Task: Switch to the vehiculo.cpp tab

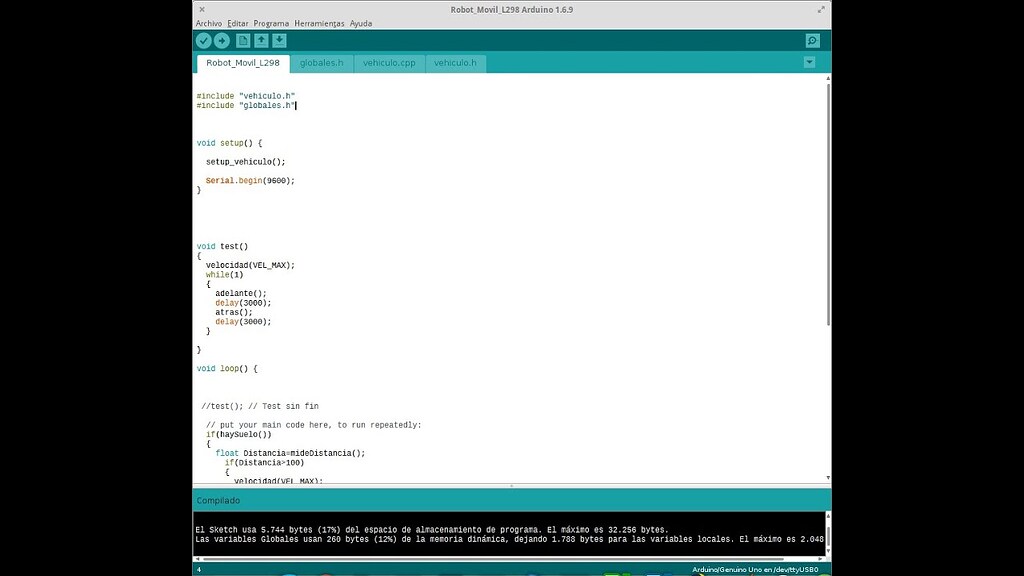Action: pos(388,62)
